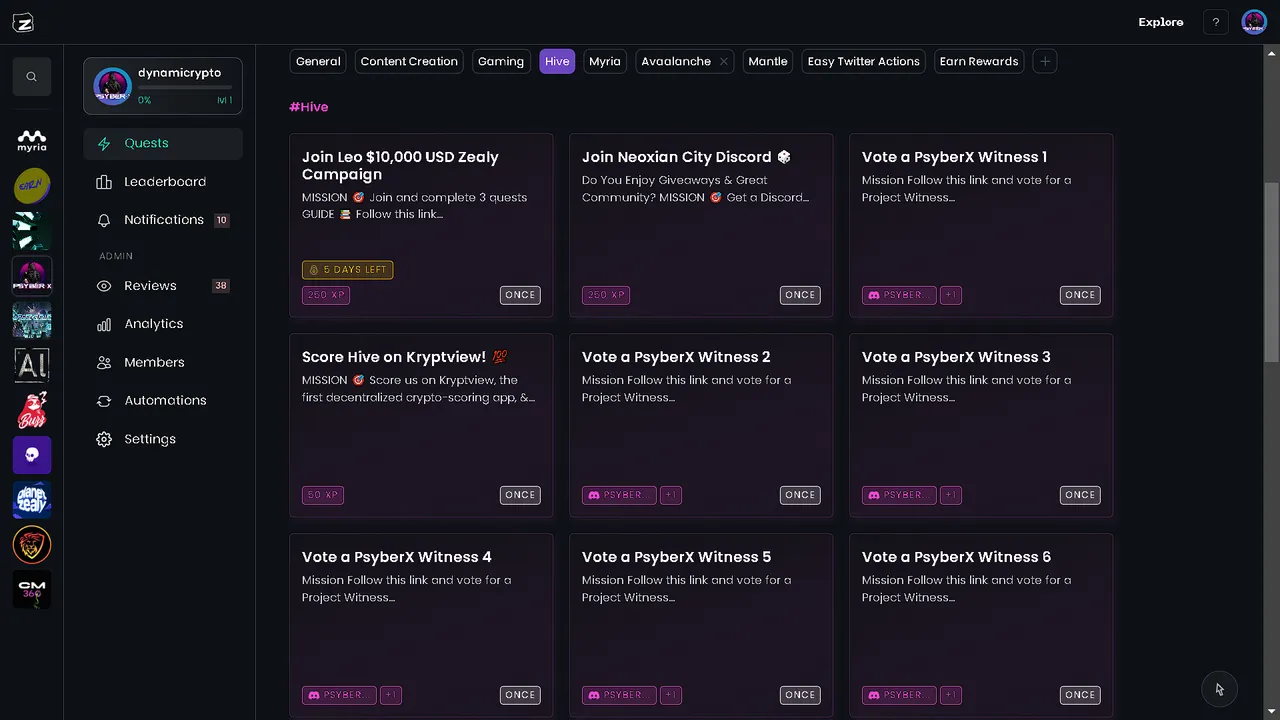Click the Reviews eye icon

click(104, 286)
